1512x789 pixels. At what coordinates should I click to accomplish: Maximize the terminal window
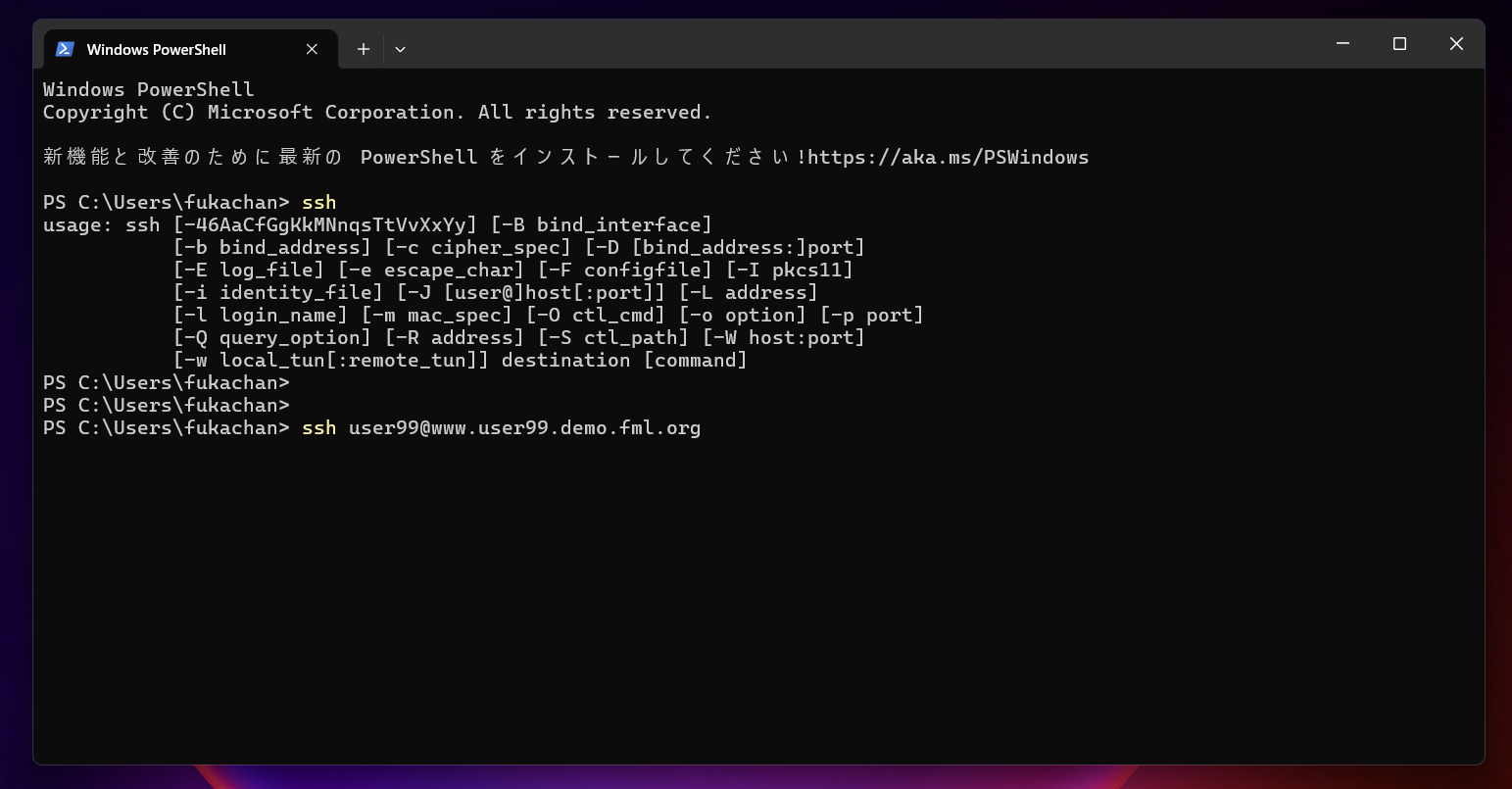click(x=1399, y=43)
